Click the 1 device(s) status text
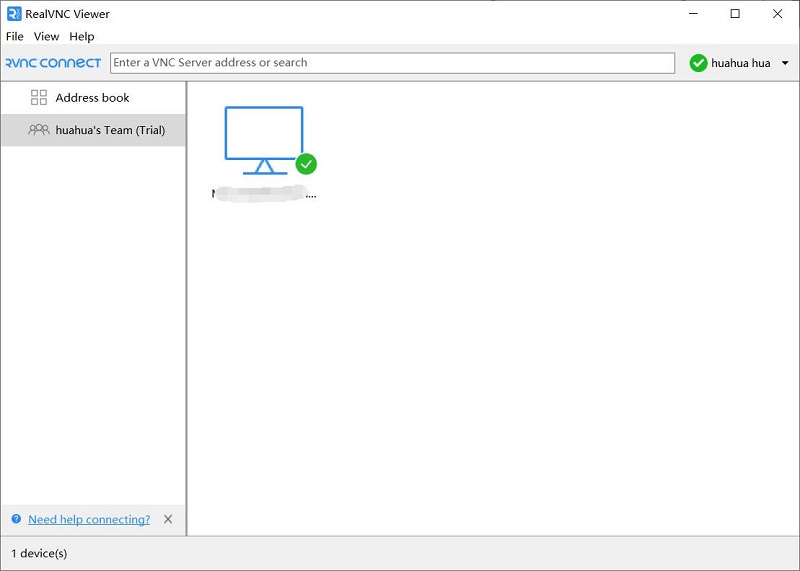Image resolution: width=800 pixels, height=571 pixels. (x=39, y=553)
